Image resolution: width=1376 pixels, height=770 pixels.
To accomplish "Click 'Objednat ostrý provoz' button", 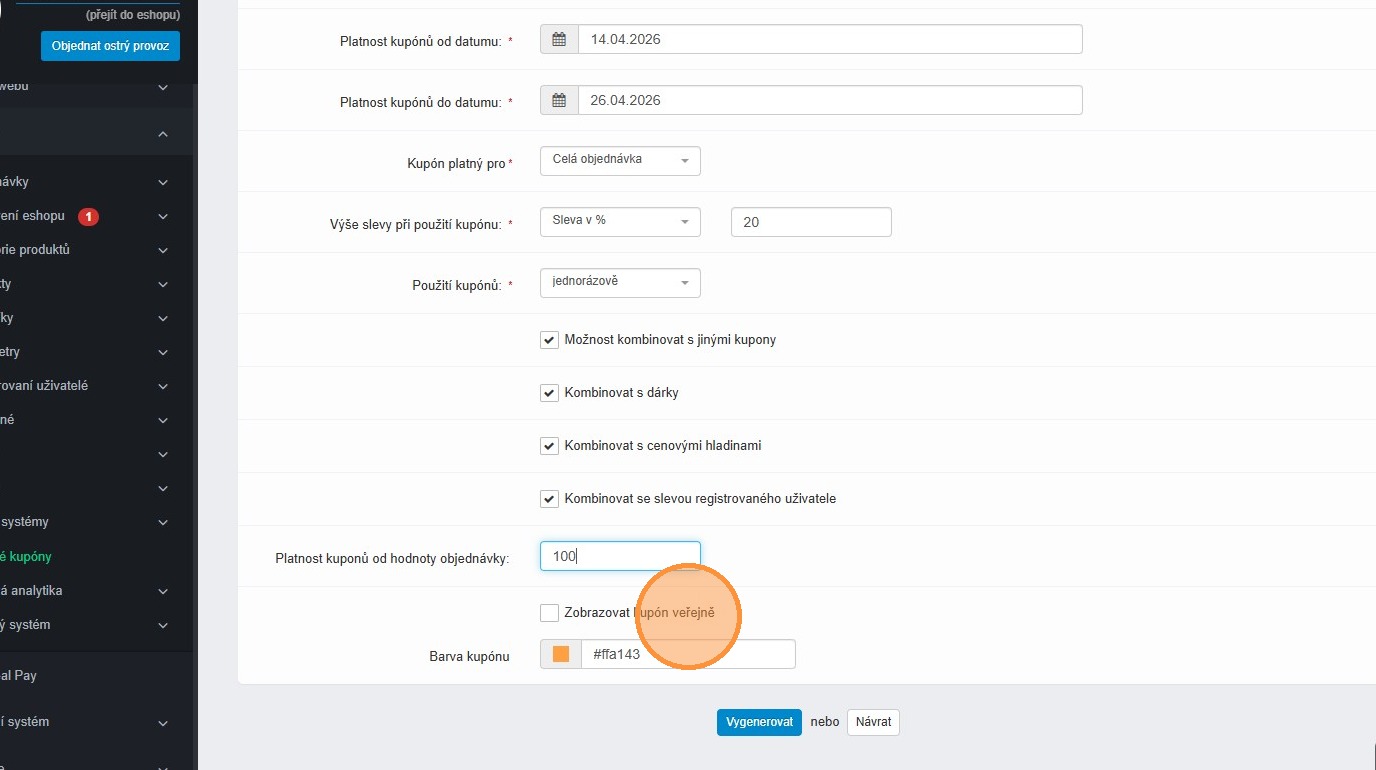I will point(110,46).
